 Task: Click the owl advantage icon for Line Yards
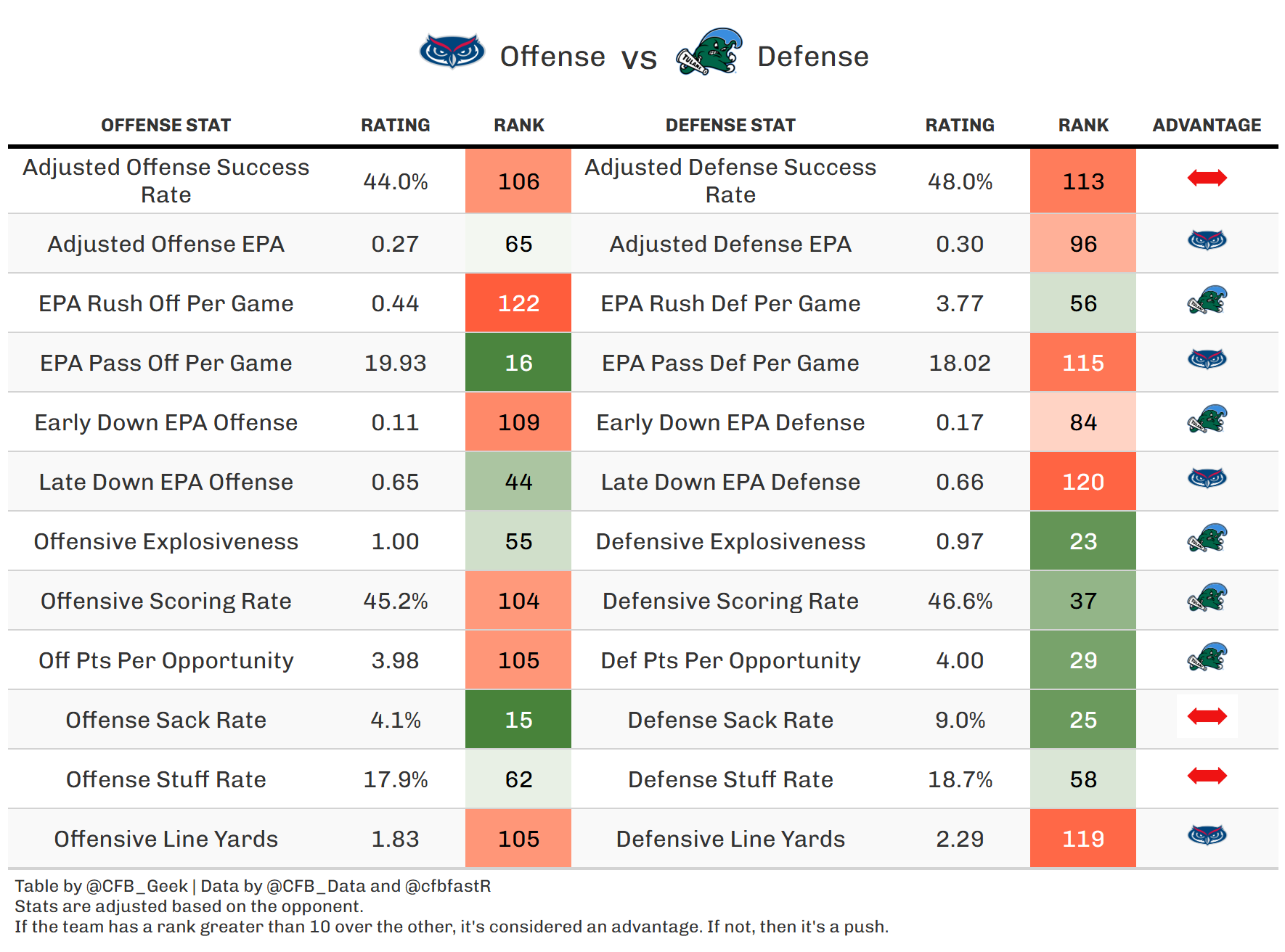[1207, 835]
